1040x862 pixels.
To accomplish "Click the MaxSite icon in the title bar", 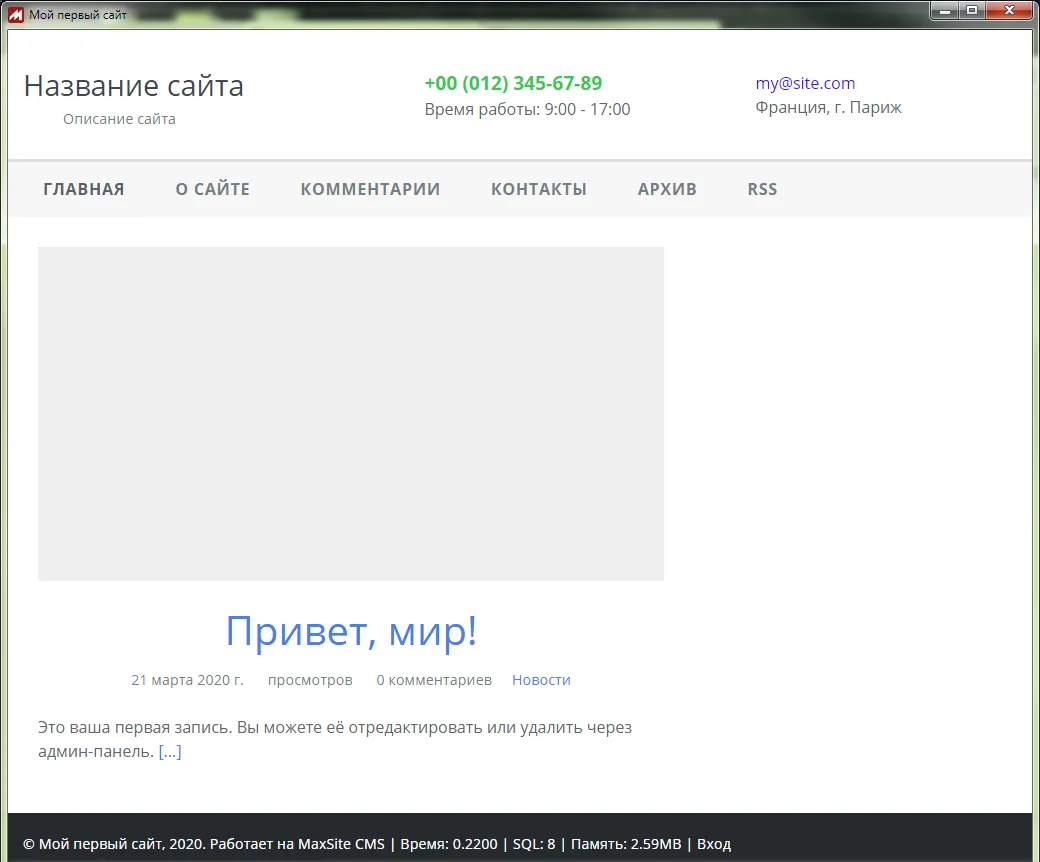I will click(16, 14).
